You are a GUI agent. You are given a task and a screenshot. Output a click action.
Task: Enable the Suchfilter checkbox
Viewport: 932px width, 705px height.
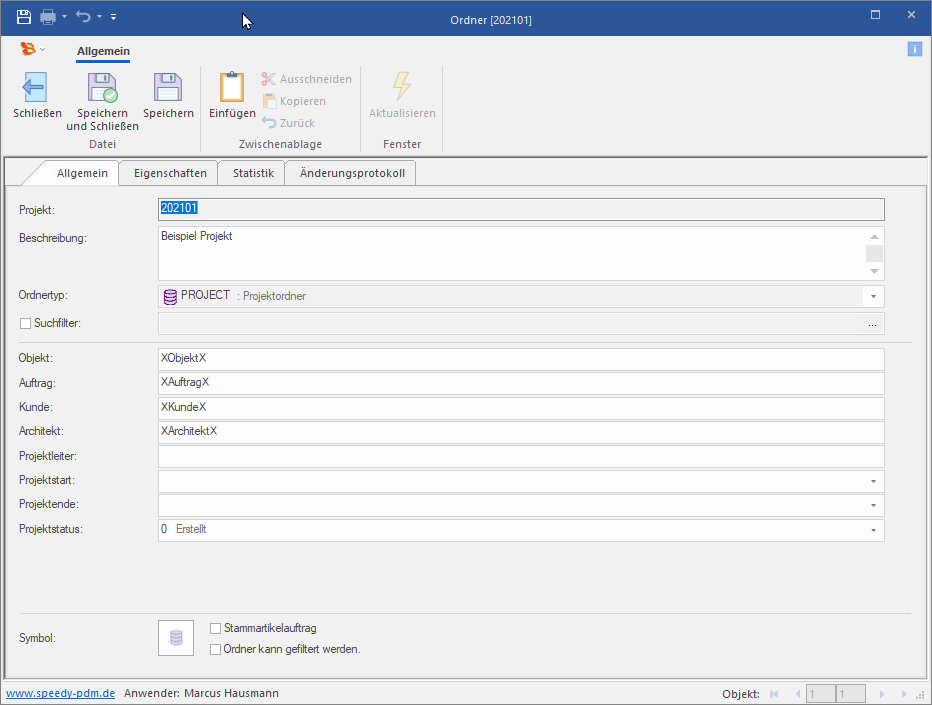coord(26,324)
